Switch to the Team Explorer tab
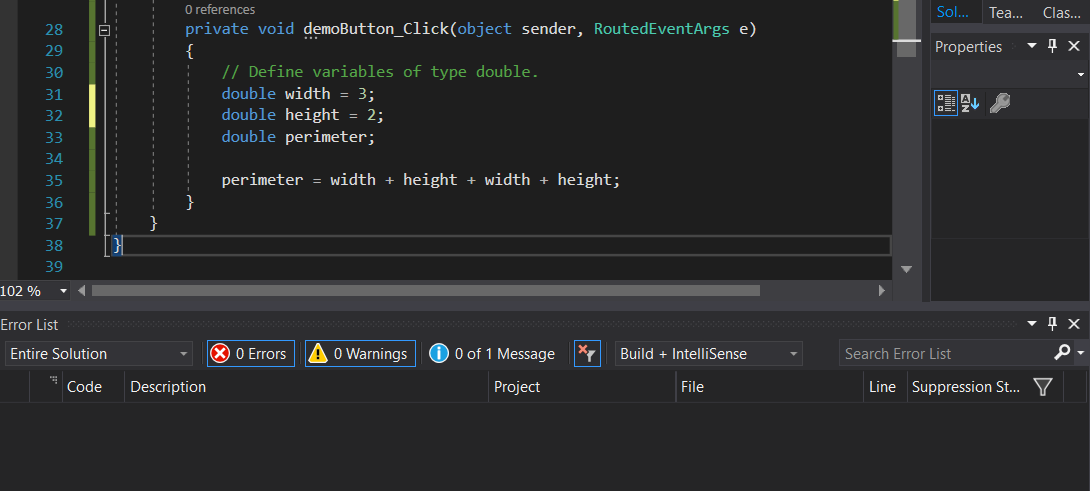The image size is (1090, 491). pos(1005,12)
